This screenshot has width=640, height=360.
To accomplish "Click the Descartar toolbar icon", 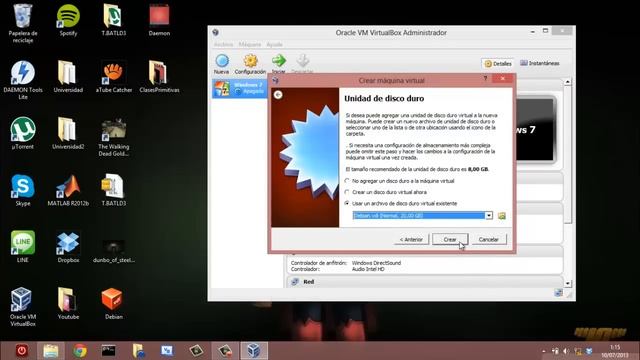I will tap(302, 64).
